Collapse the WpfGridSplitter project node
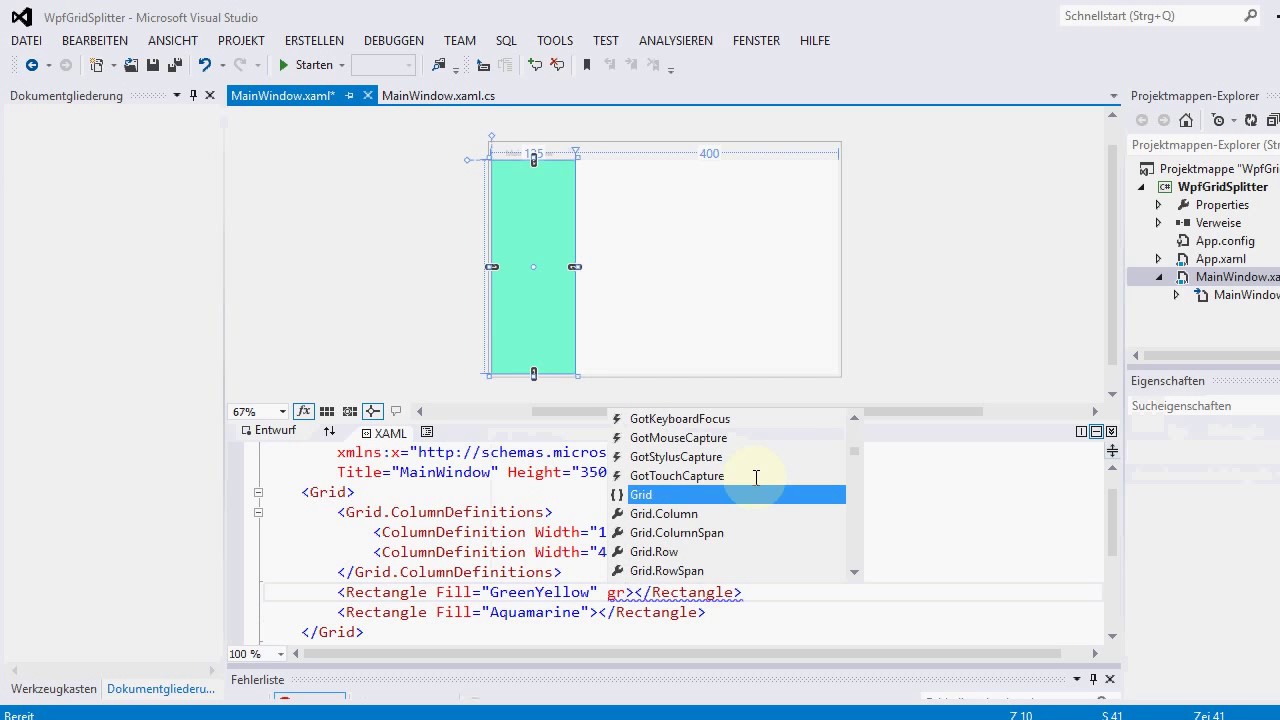 tap(1141, 187)
